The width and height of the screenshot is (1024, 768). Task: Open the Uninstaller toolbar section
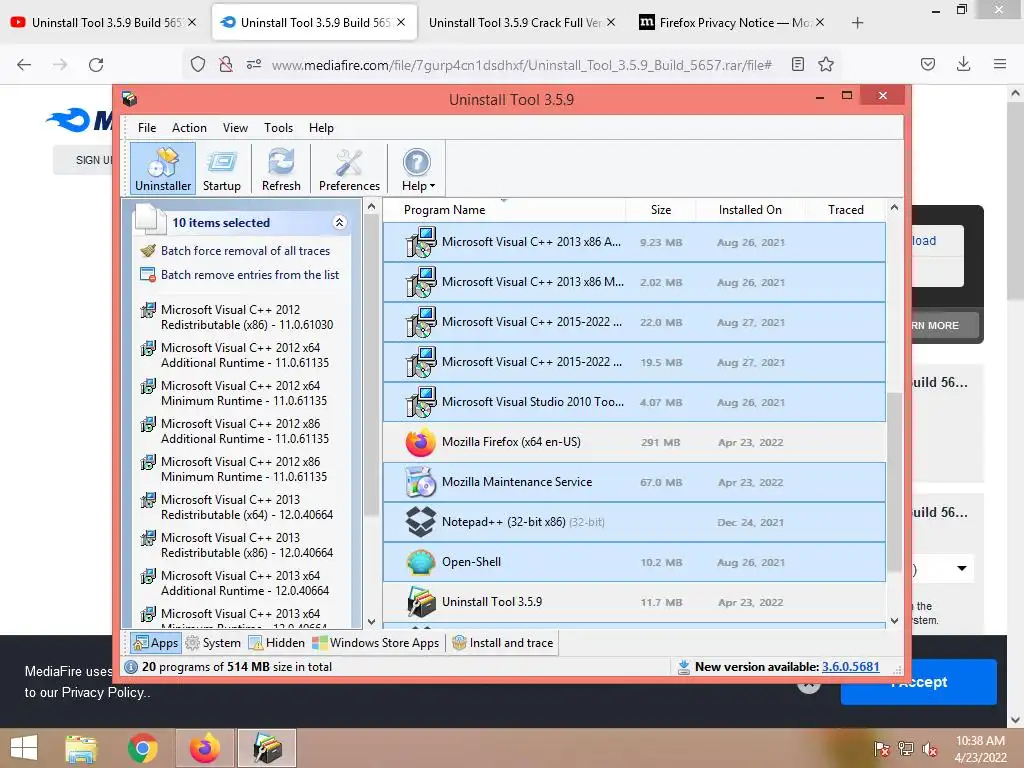[163, 168]
